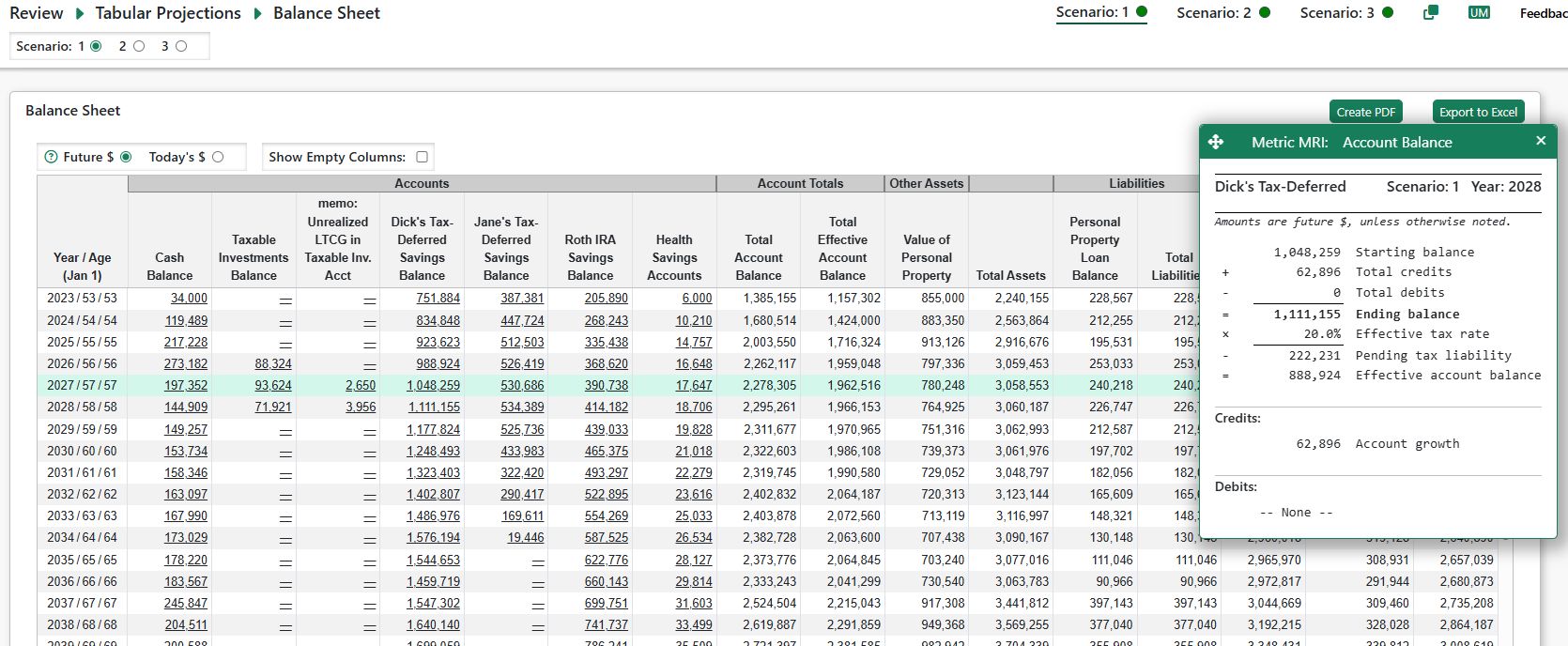
Task: Switch to Scenario: 1 tab in header
Action: (1101, 12)
